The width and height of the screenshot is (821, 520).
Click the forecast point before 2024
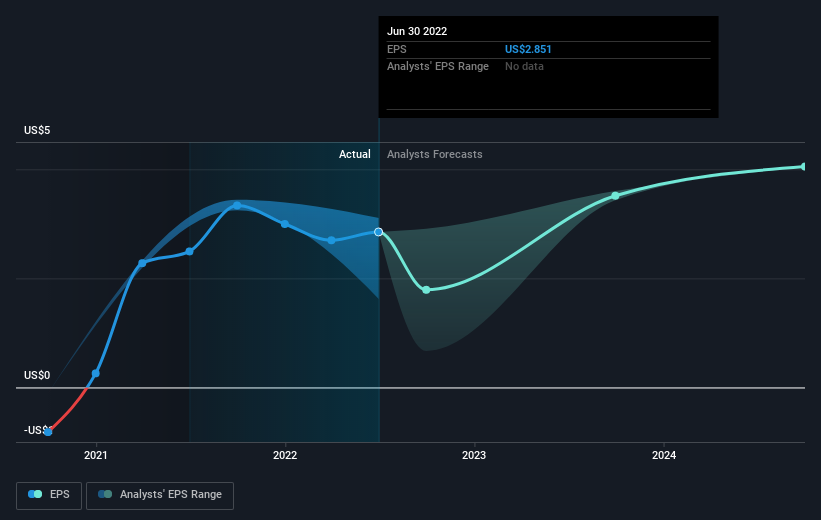pos(616,196)
